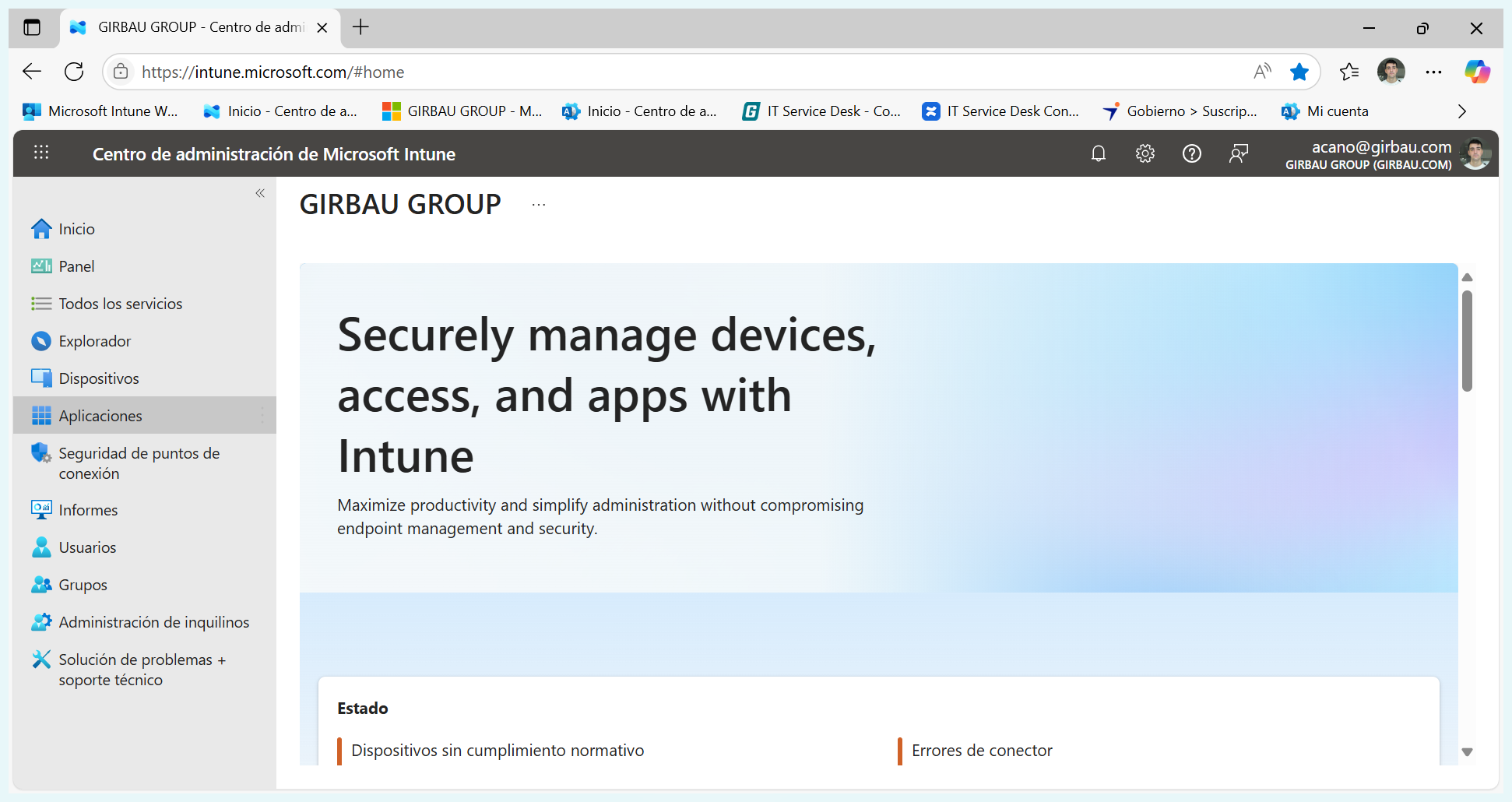The image size is (1512, 802).
Task: Open Edge settings and more menu
Action: click(x=1433, y=72)
